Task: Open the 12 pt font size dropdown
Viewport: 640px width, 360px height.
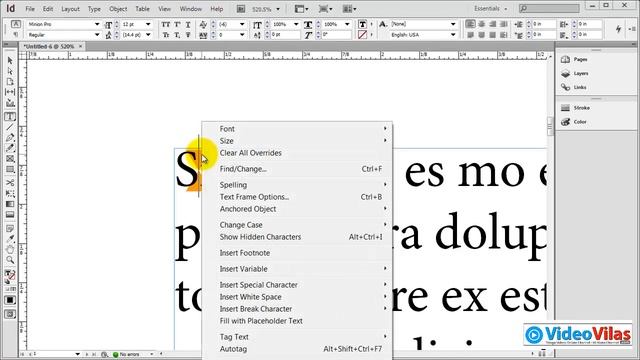Action: point(148,24)
